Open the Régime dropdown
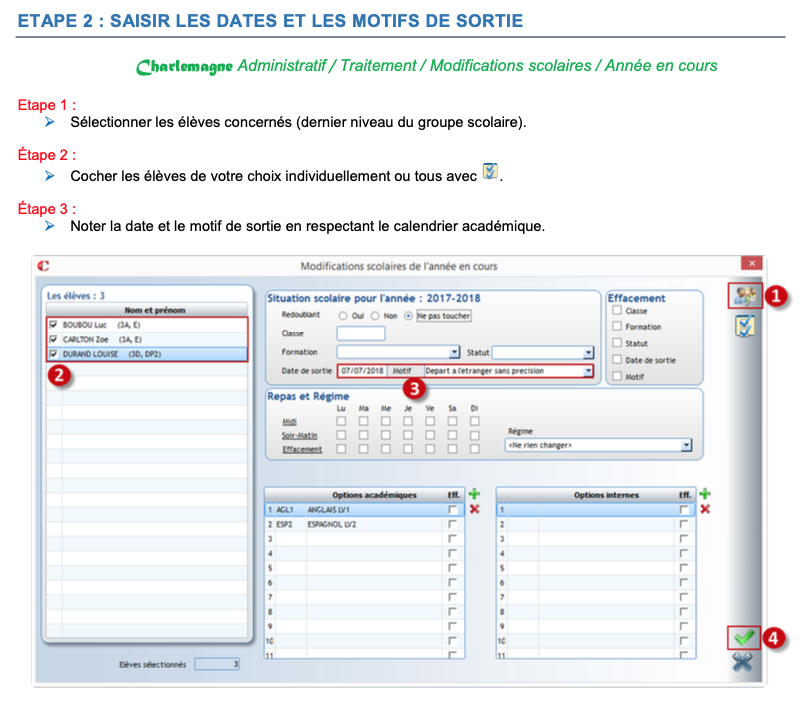This screenshot has width=810, height=709. pyautogui.click(x=686, y=445)
